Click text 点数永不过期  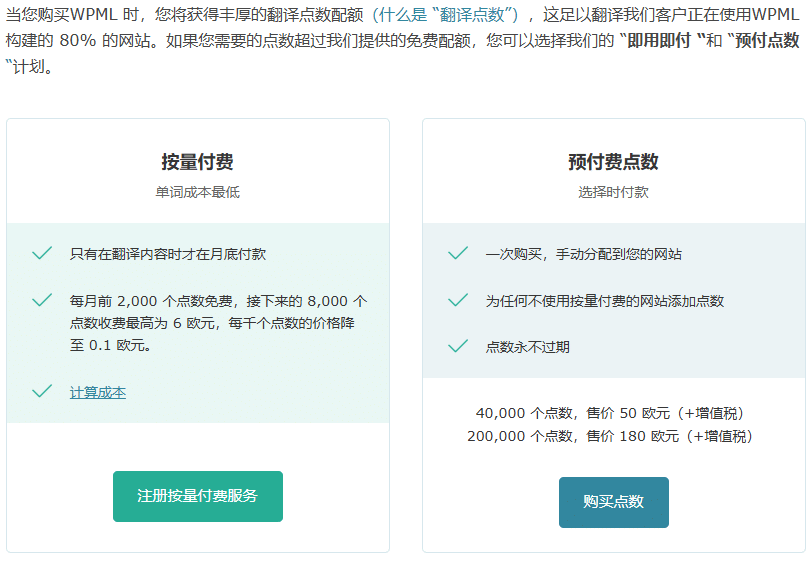coord(528,347)
